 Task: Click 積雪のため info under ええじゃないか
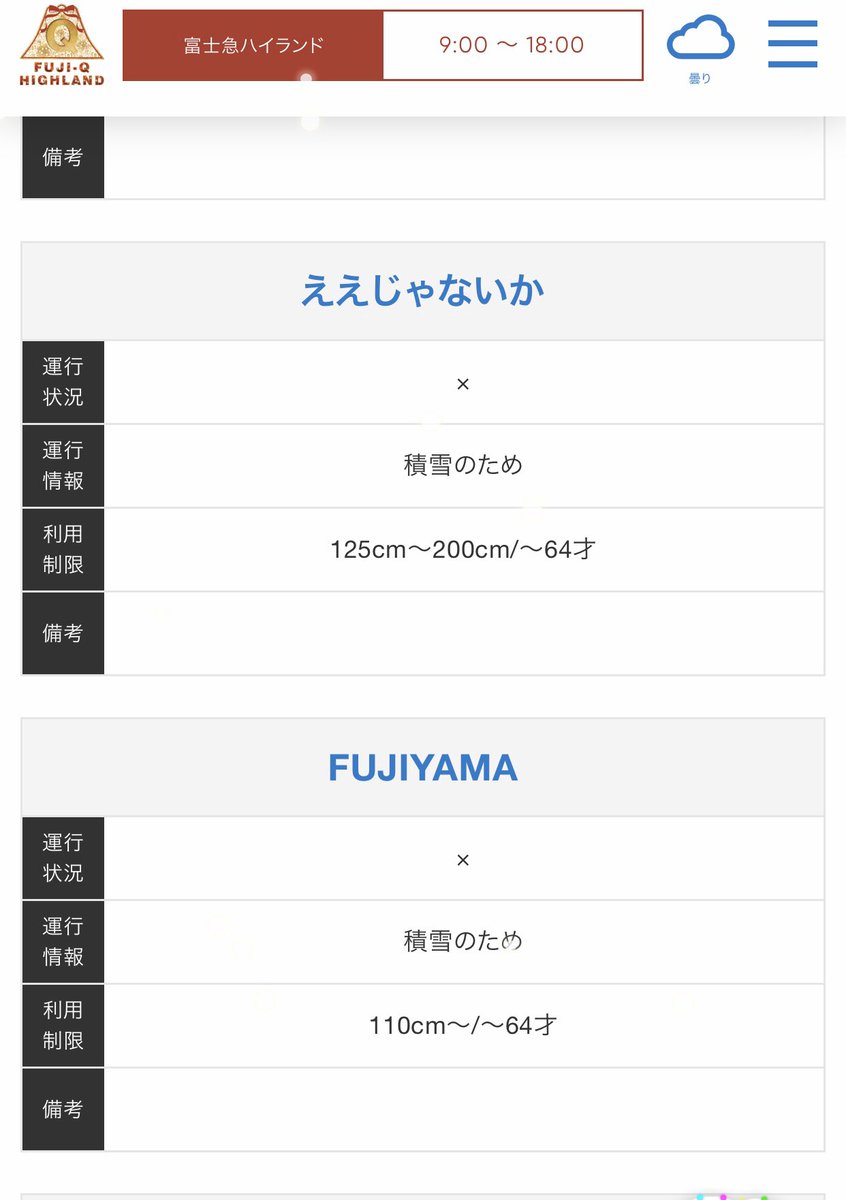coord(462,465)
